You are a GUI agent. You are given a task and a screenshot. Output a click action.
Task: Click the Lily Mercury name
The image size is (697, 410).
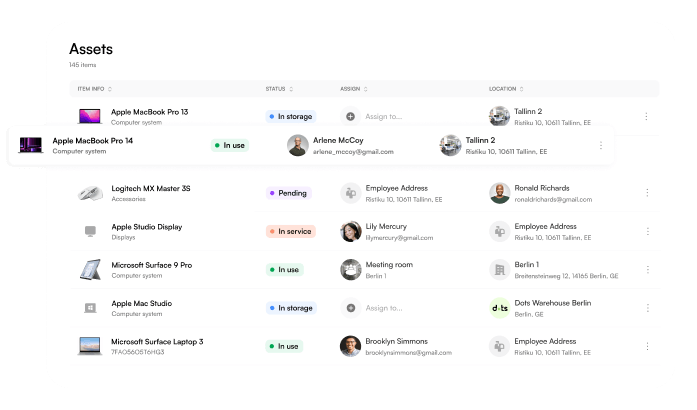(386, 226)
